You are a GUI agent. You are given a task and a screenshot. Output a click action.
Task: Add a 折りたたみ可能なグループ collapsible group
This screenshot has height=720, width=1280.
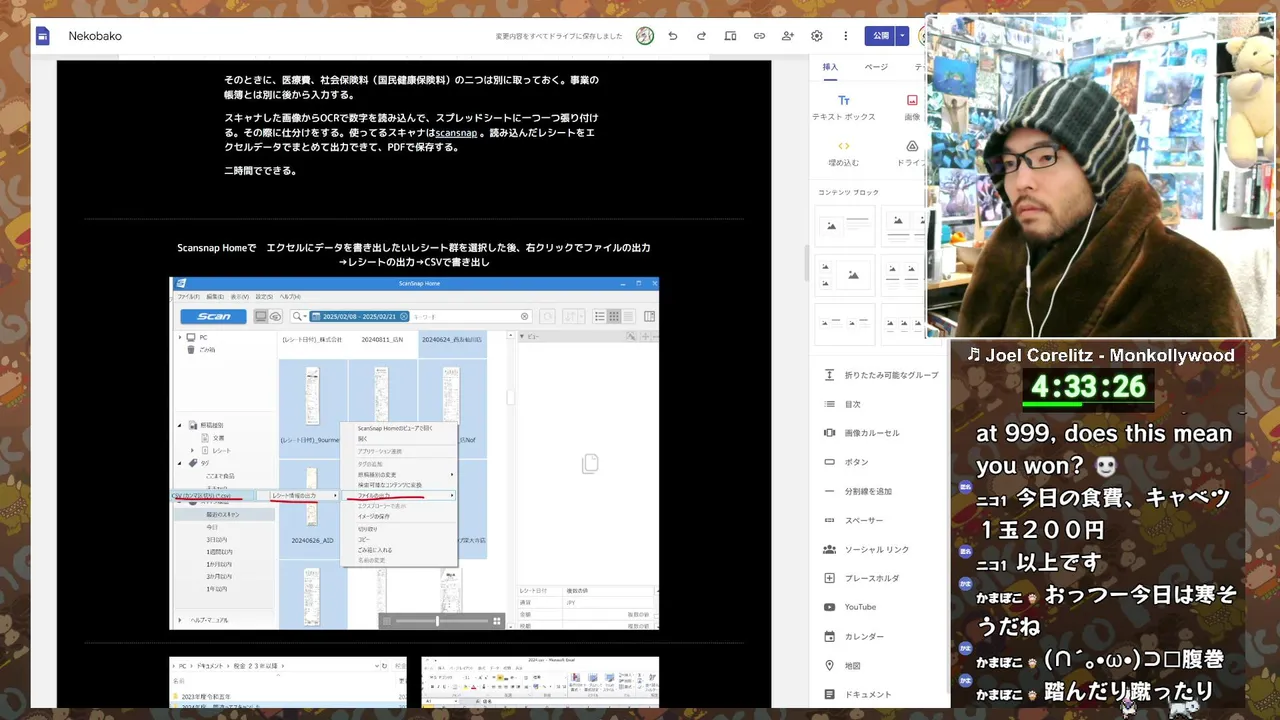[880, 375]
